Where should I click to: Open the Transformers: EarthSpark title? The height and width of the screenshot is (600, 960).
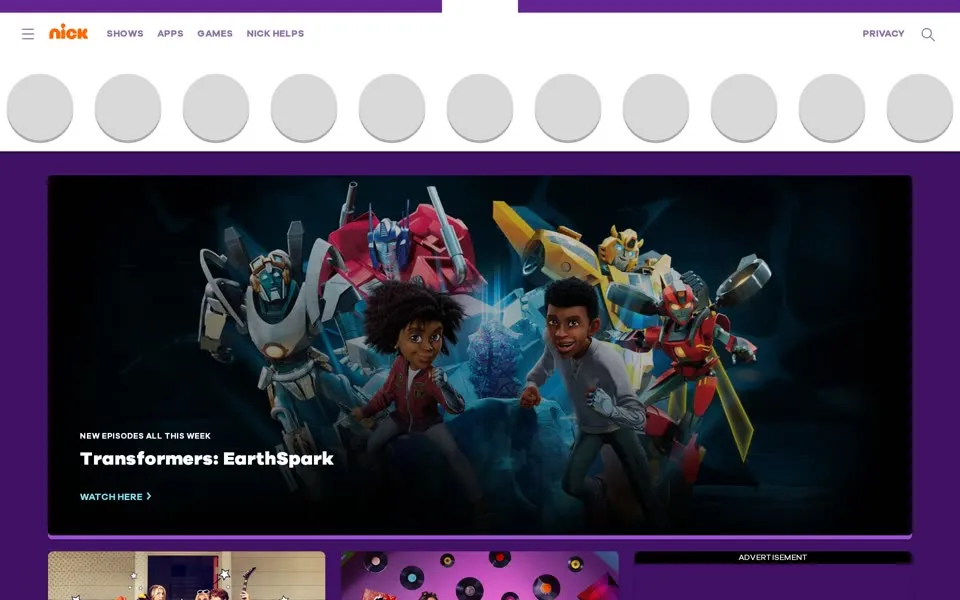(x=206, y=459)
